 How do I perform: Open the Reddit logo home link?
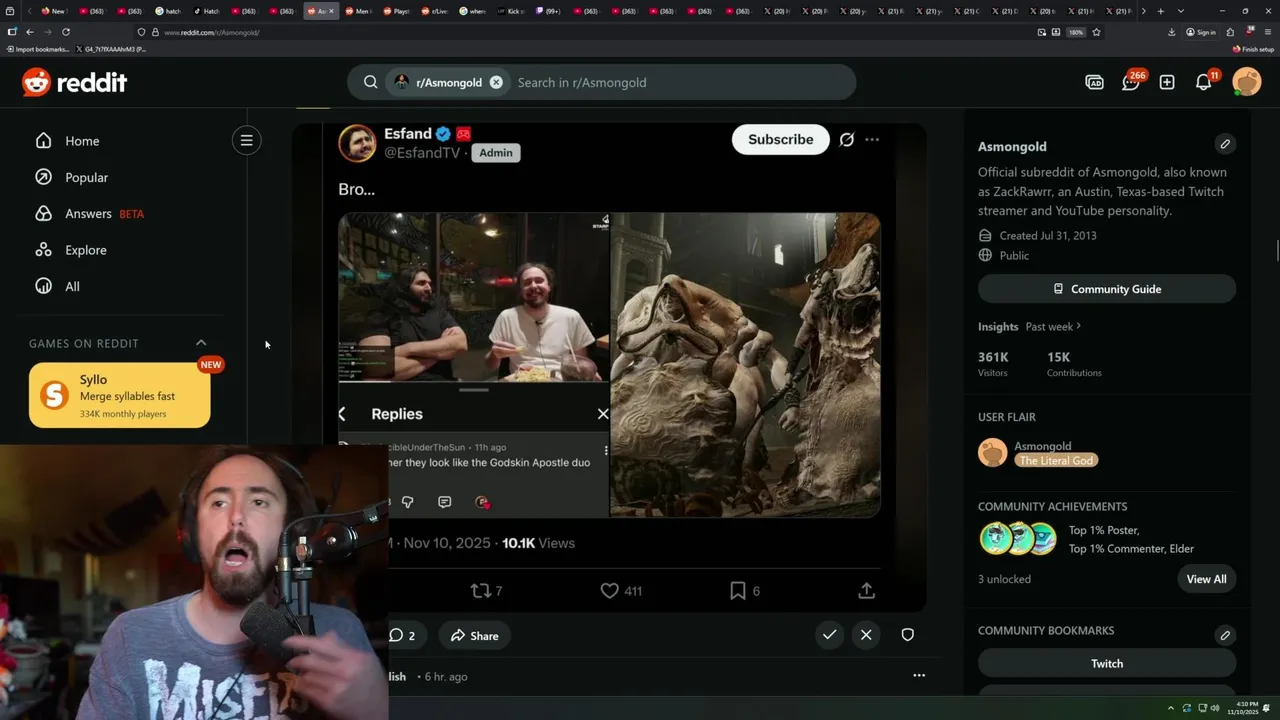[75, 83]
